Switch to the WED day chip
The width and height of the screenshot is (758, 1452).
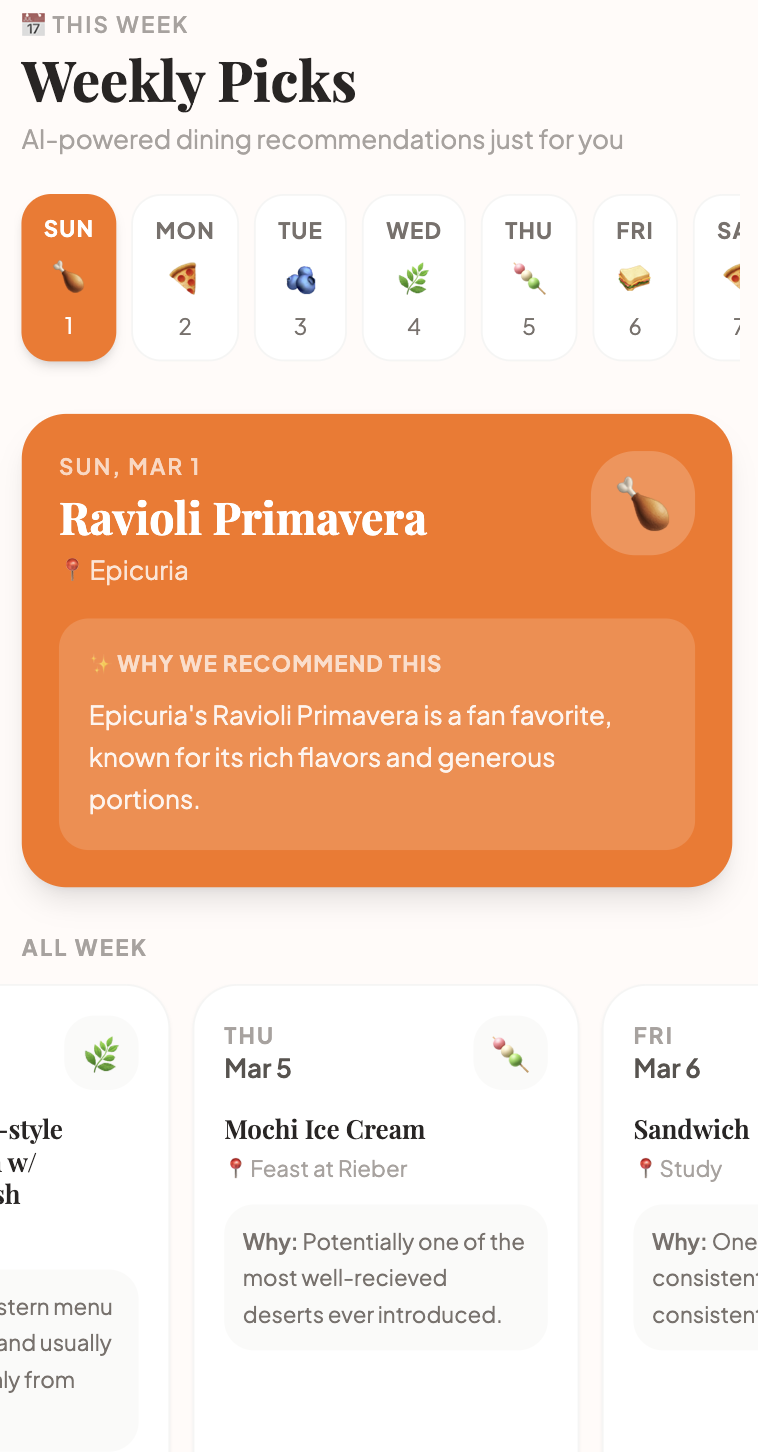point(414,277)
